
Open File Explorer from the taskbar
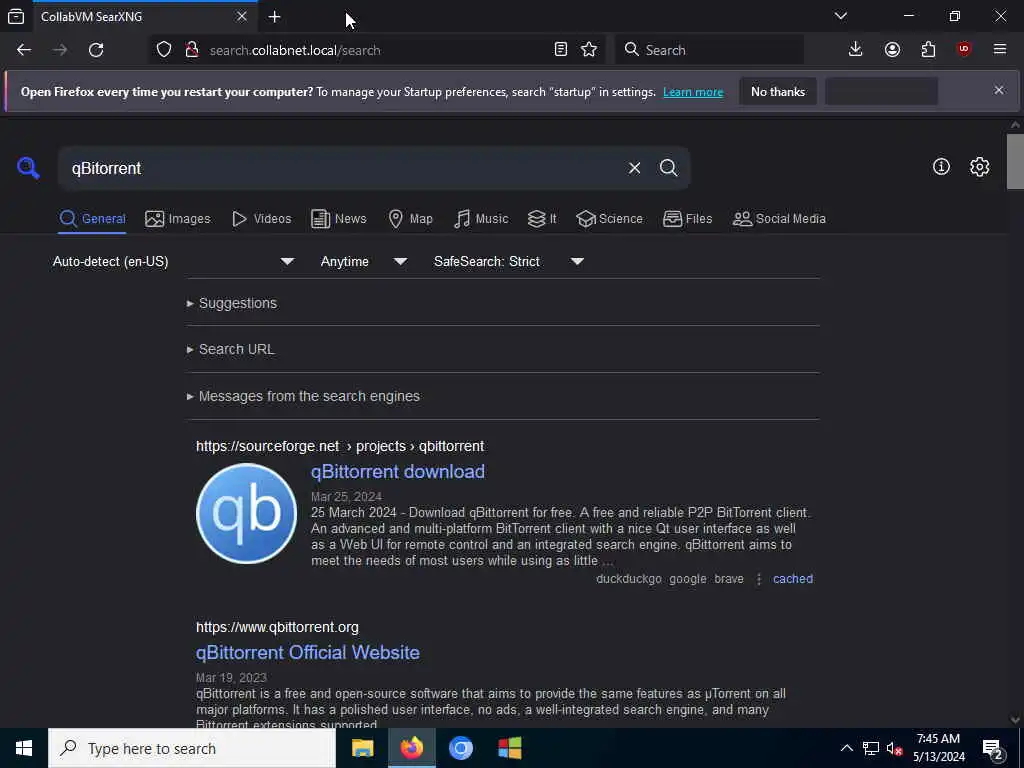coord(362,748)
